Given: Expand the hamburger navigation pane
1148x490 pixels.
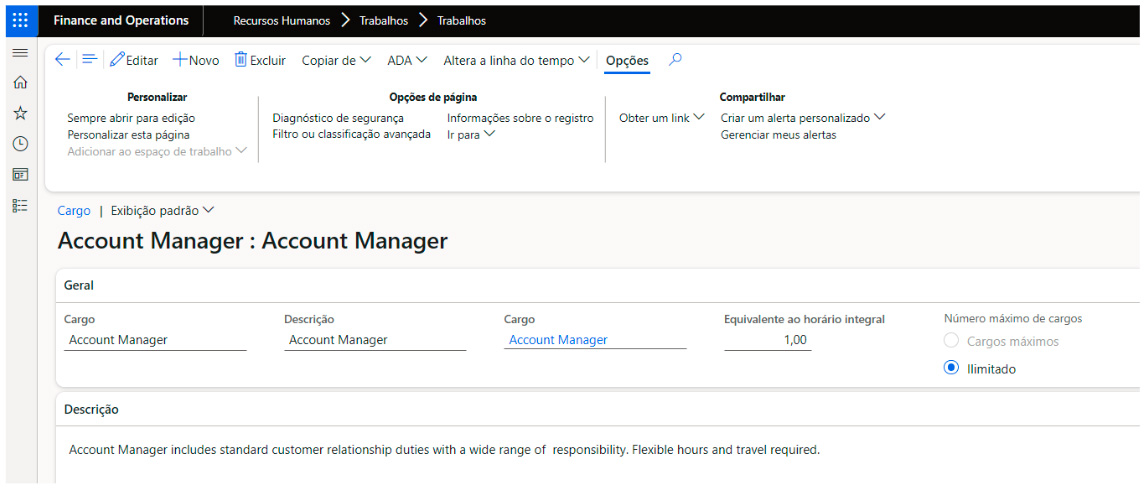Looking at the screenshot, I should pos(19,52).
